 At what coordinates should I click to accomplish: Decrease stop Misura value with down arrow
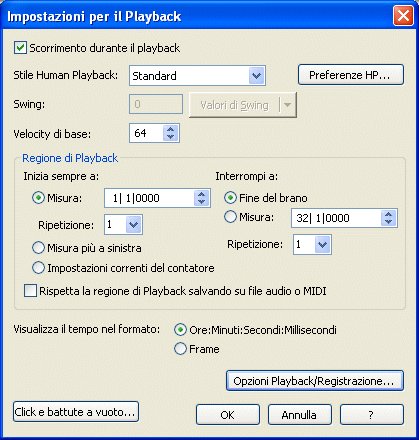coord(388,222)
